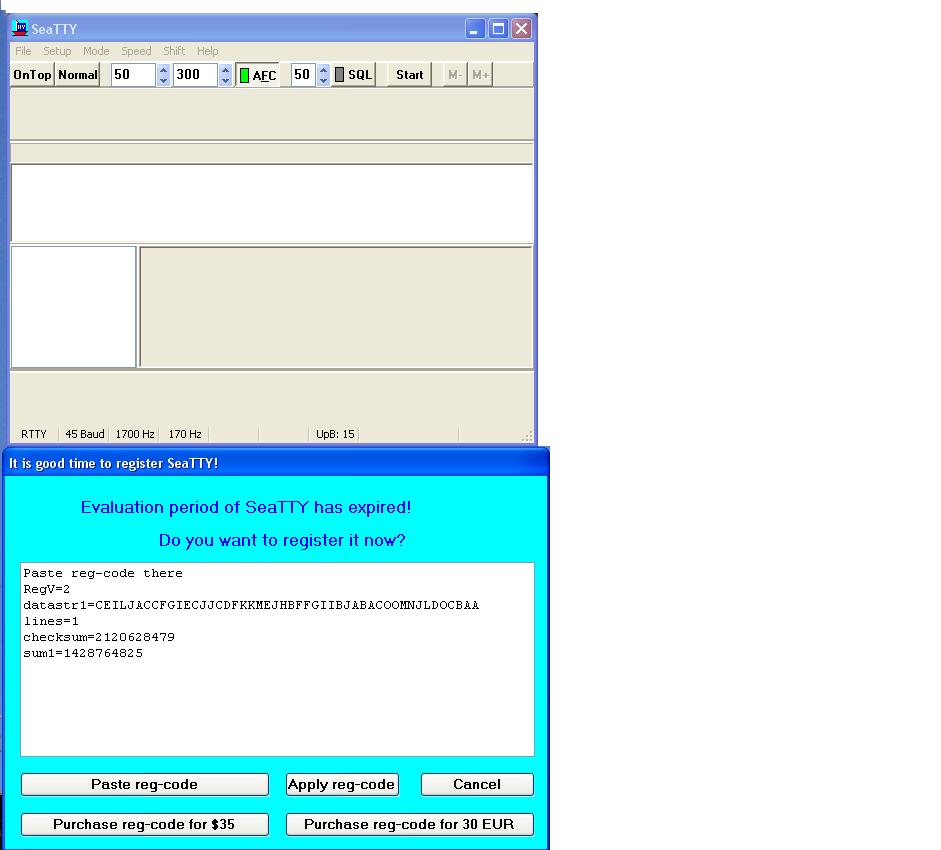Increase the 300 value with up arrow
This screenshot has height=850, width=941.
[x=225, y=70]
